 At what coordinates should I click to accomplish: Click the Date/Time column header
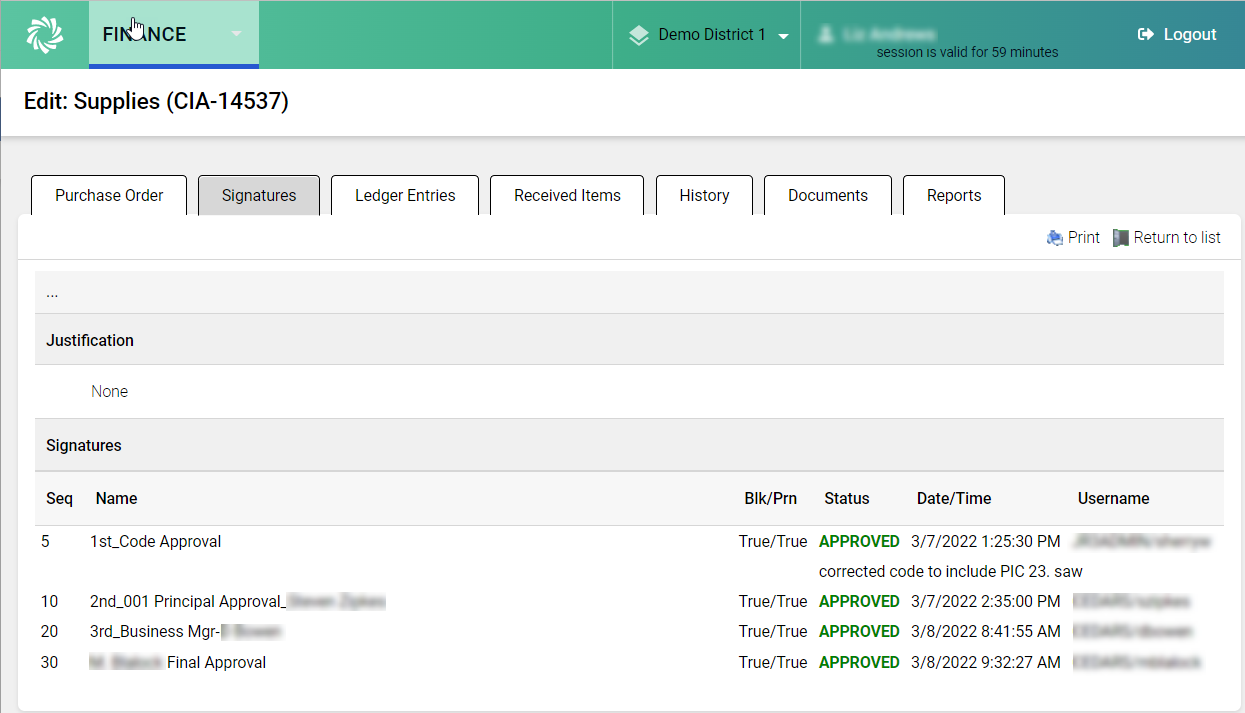coord(954,498)
